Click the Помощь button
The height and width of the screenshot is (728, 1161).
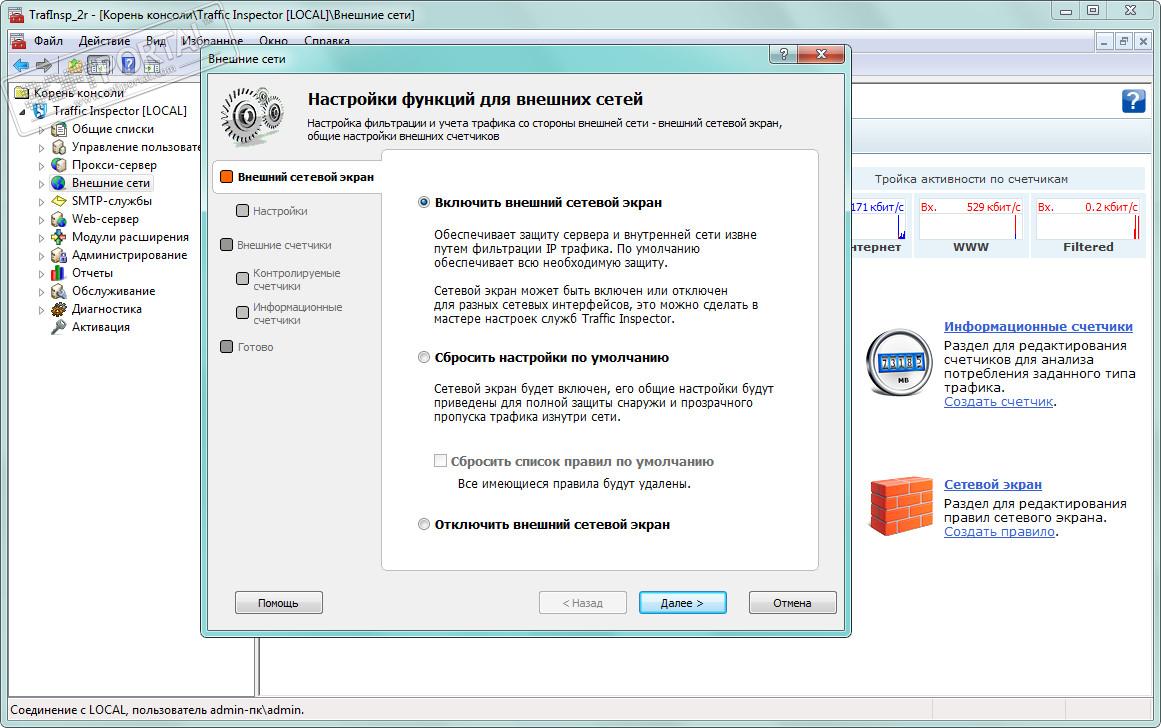pos(278,603)
